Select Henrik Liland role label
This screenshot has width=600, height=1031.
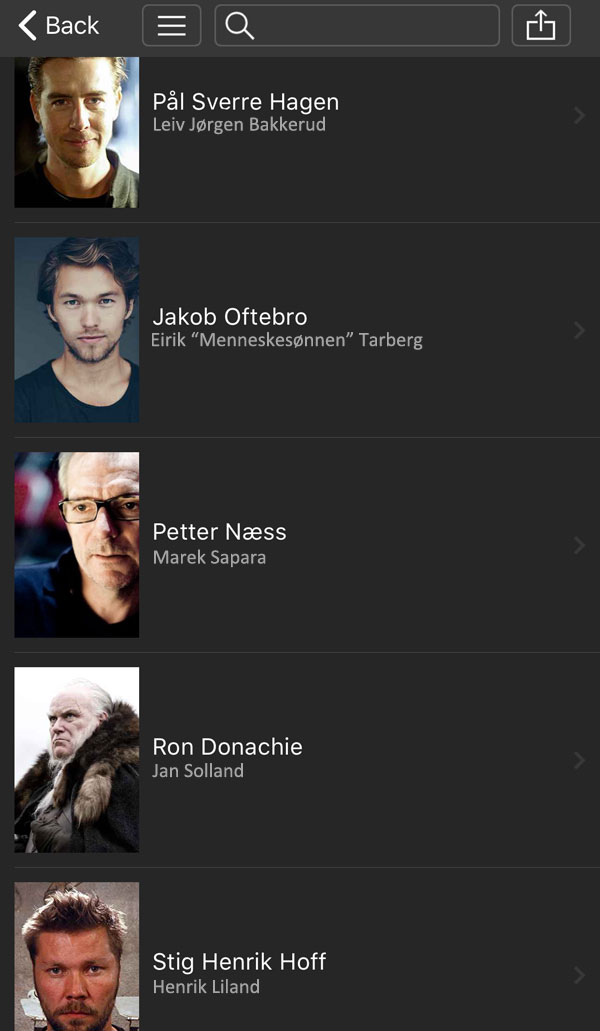[206, 987]
